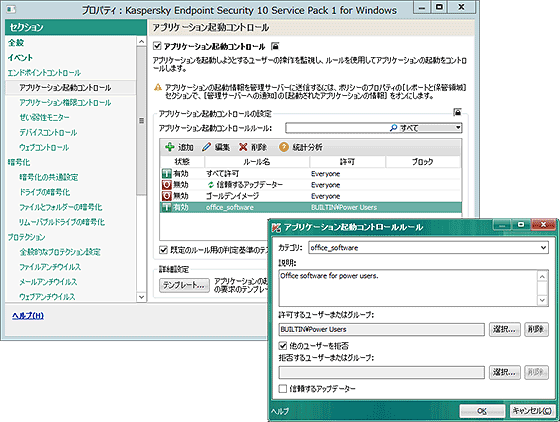Click the warning triangle icon in notice text
The height and width of the screenshot is (422, 560).
click(158, 87)
